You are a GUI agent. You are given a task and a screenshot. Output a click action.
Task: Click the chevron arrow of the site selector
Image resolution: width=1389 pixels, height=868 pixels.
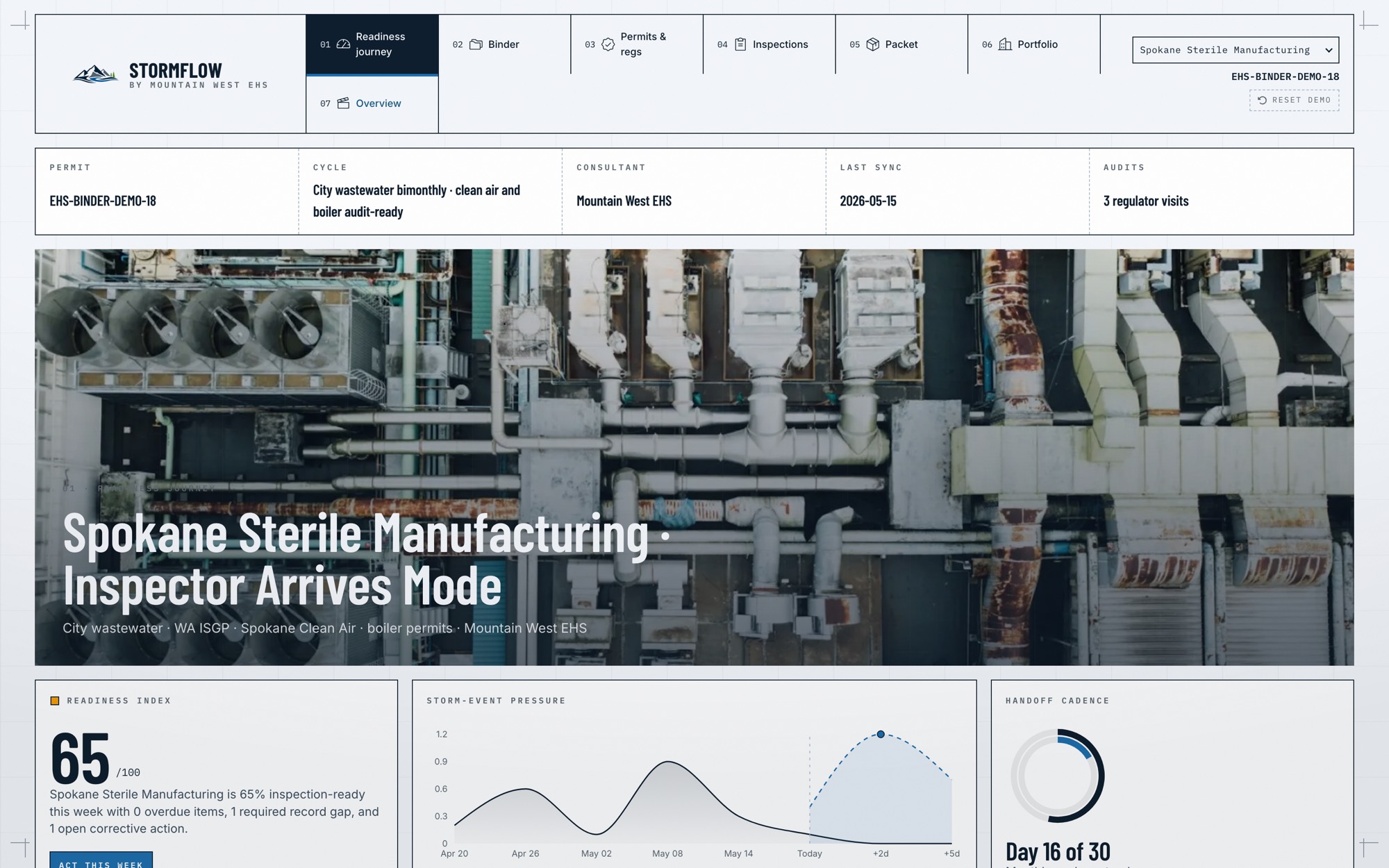(1328, 50)
